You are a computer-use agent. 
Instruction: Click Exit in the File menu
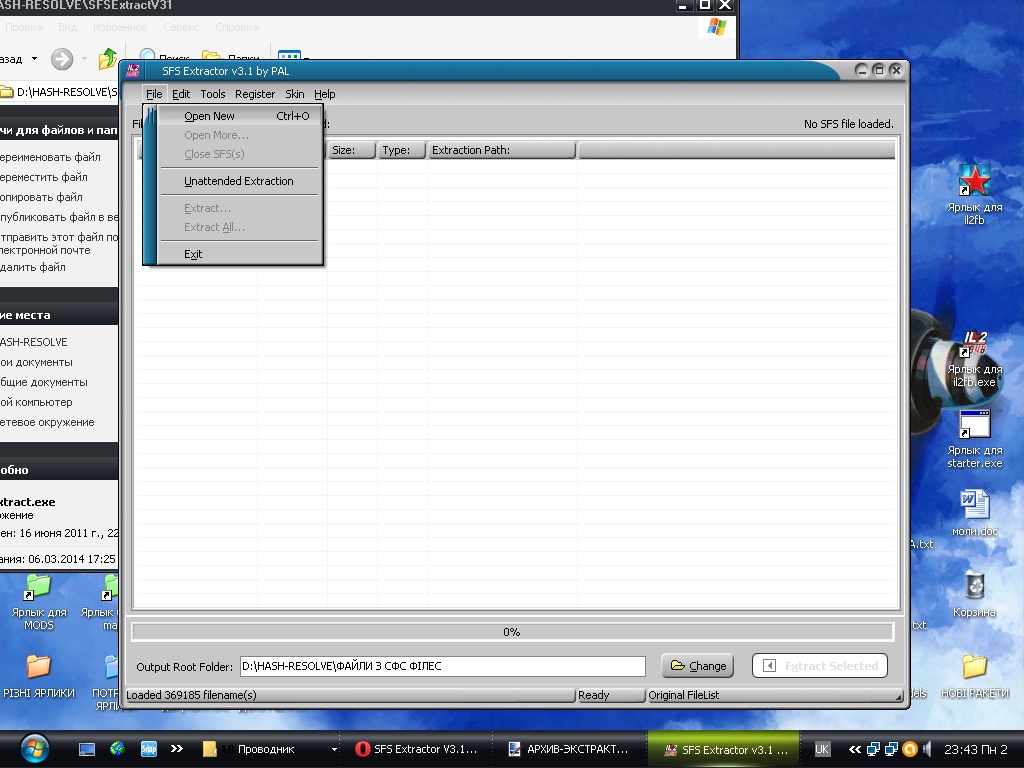[193, 254]
